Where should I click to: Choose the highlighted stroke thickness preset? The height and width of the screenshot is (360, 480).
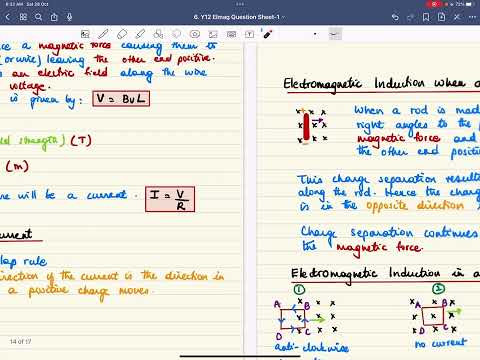335,34
